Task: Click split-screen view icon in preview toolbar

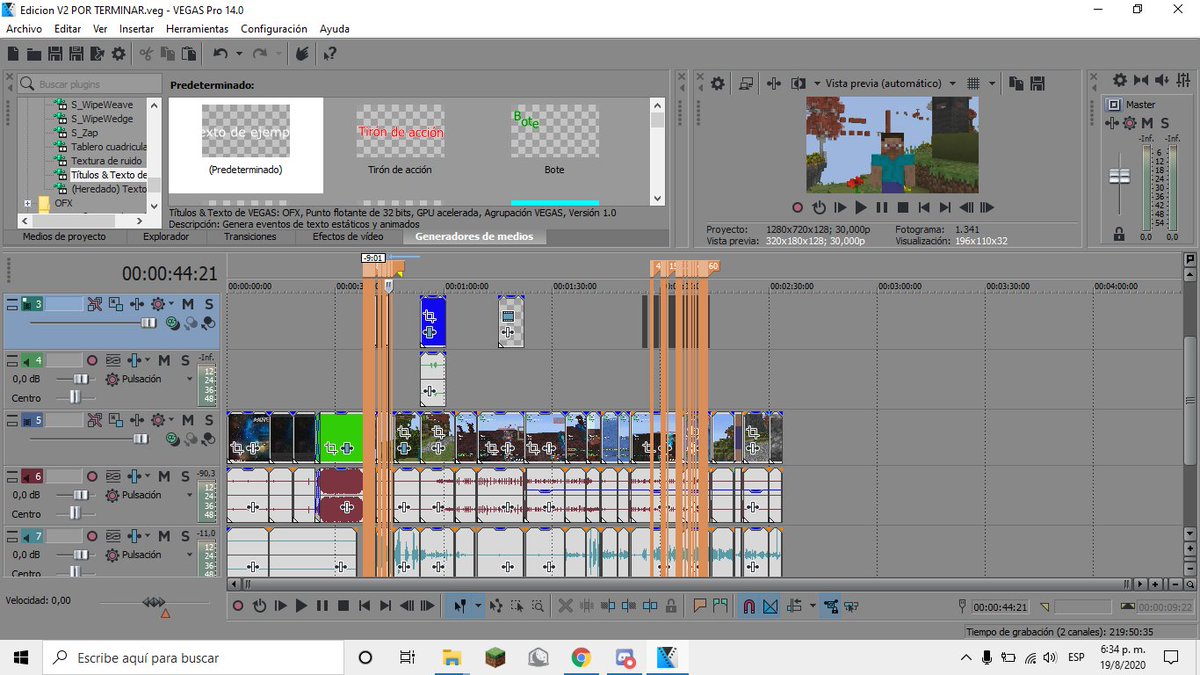Action: click(x=798, y=83)
